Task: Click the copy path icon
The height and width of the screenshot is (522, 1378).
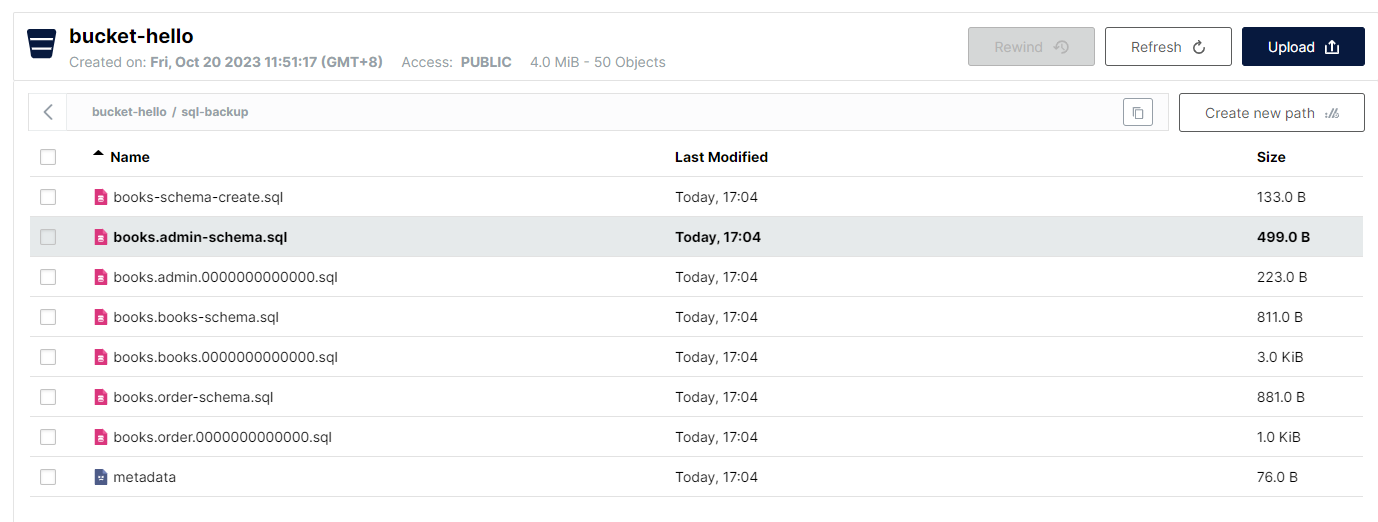Action: [1137, 113]
